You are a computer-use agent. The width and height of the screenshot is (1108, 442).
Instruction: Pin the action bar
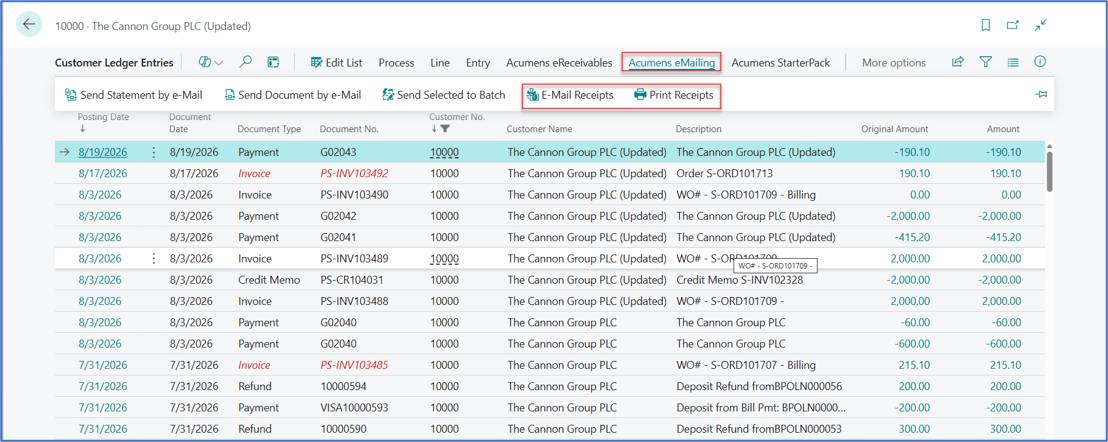pyautogui.click(x=1041, y=95)
